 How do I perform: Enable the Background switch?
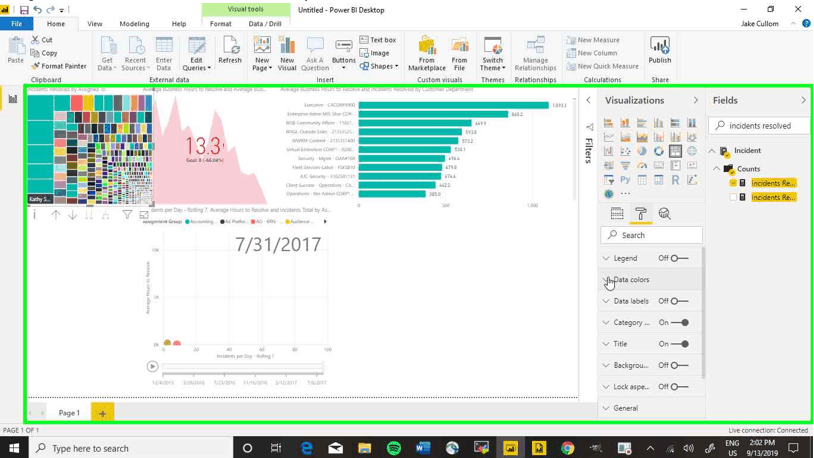679,366
